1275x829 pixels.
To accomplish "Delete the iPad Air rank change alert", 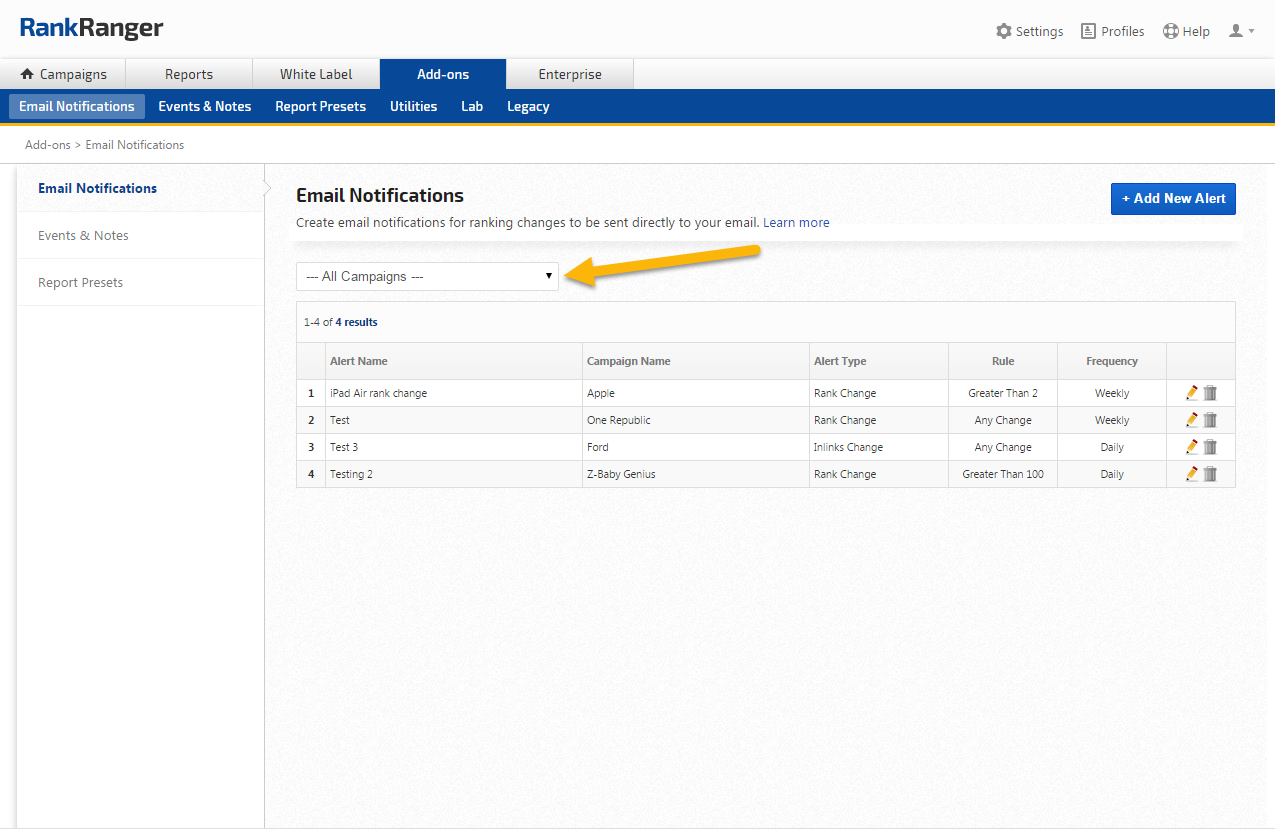I will click(x=1210, y=393).
